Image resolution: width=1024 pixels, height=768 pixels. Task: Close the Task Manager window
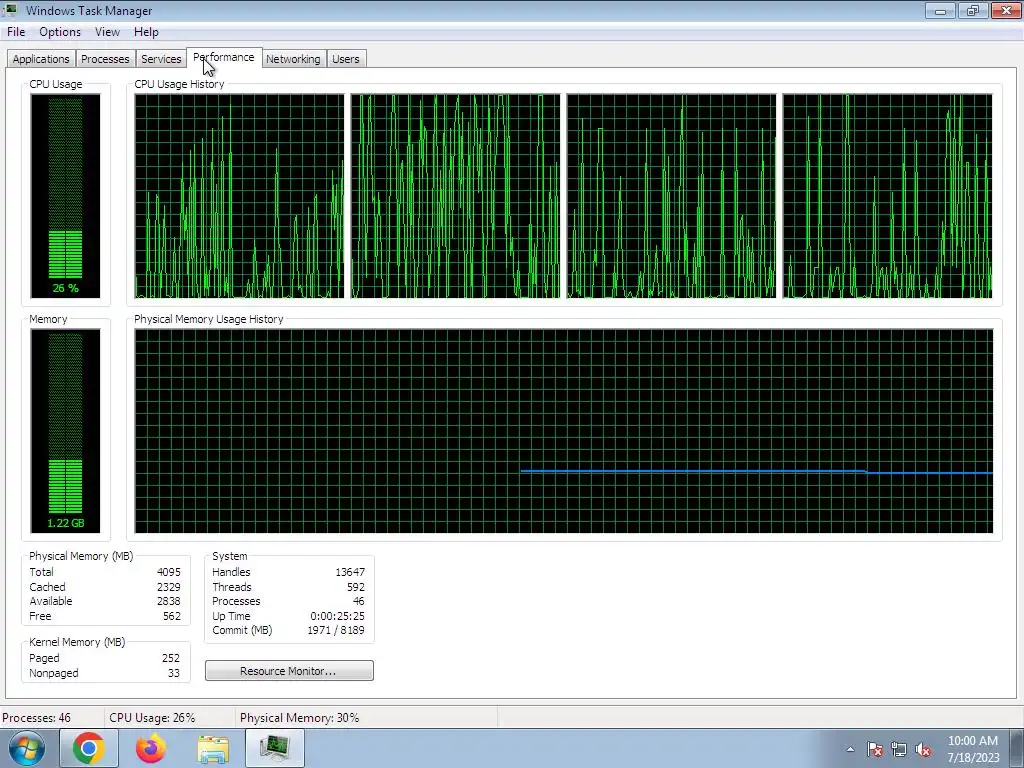click(x=1006, y=10)
